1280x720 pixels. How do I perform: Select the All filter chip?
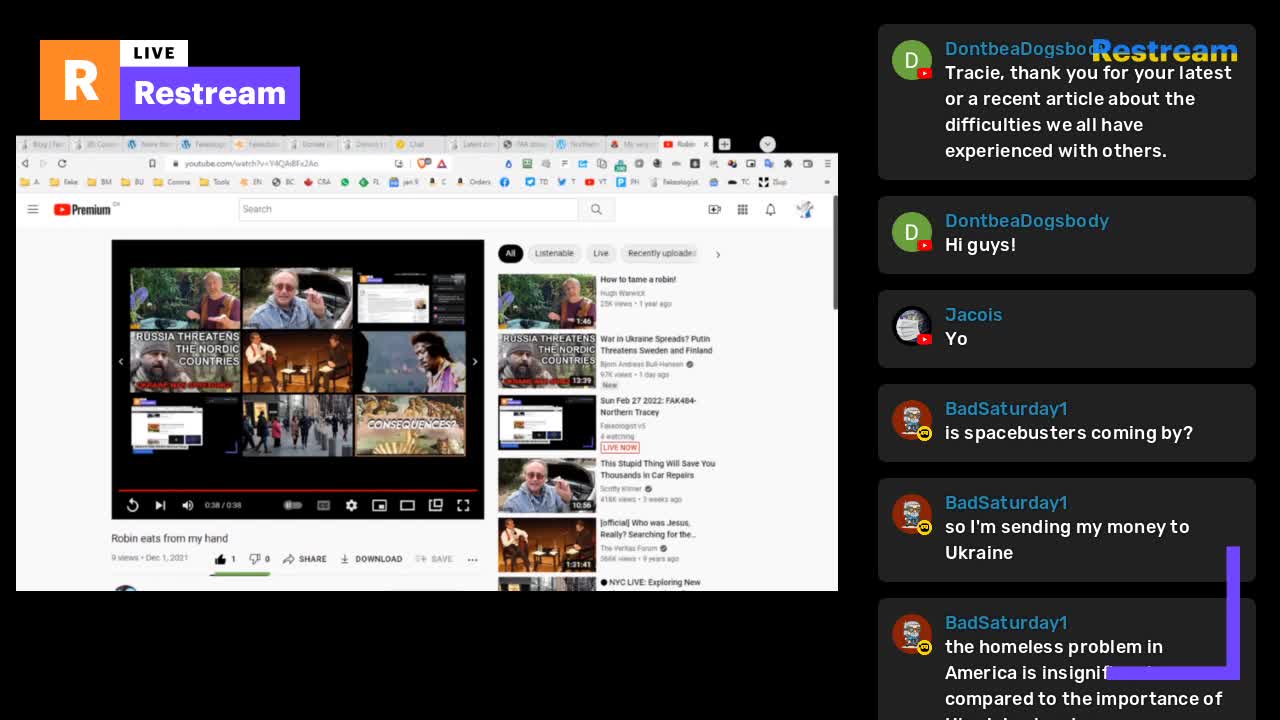(x=510, y=253)
